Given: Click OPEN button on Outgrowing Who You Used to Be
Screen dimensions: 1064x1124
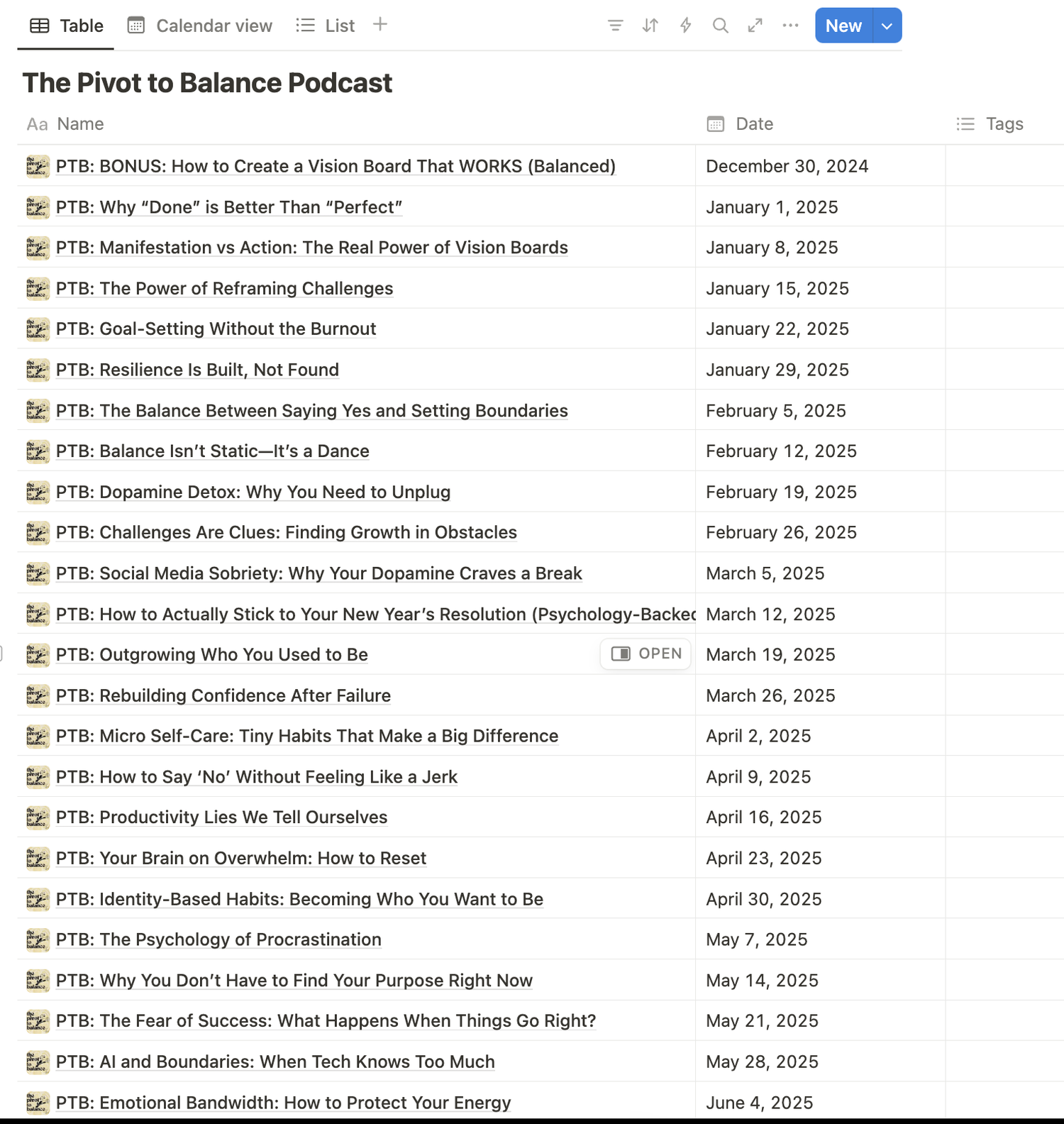Looking at the screenshot, I should click(x=645, y=654).
